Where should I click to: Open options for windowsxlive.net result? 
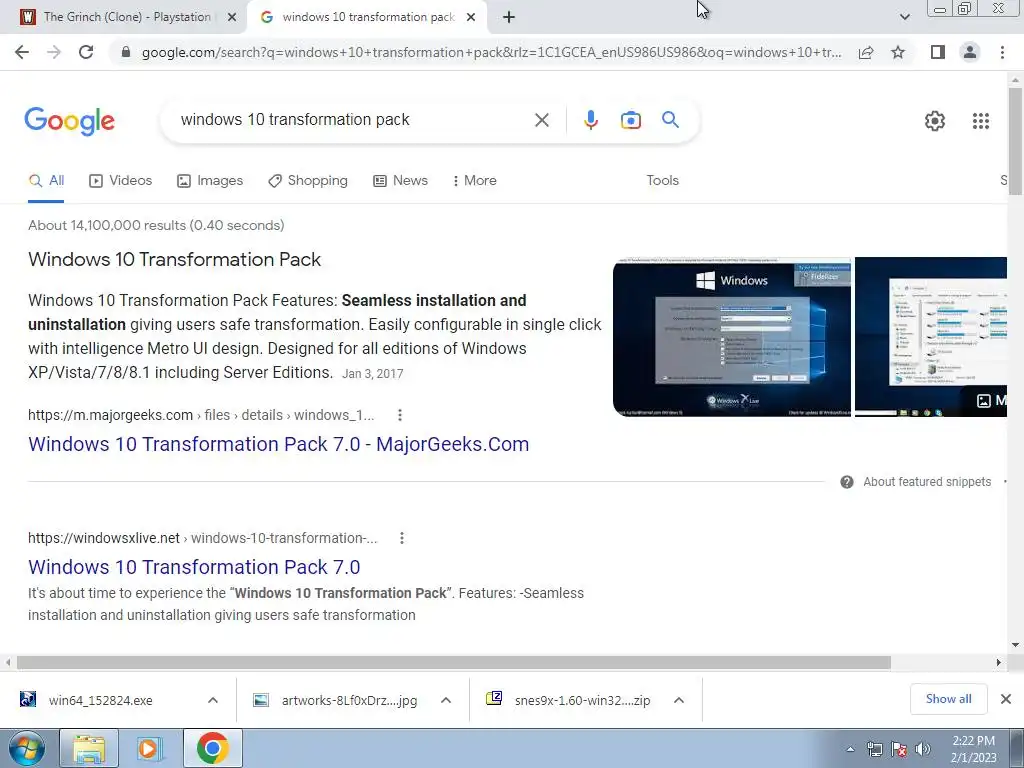click(402, 538)
